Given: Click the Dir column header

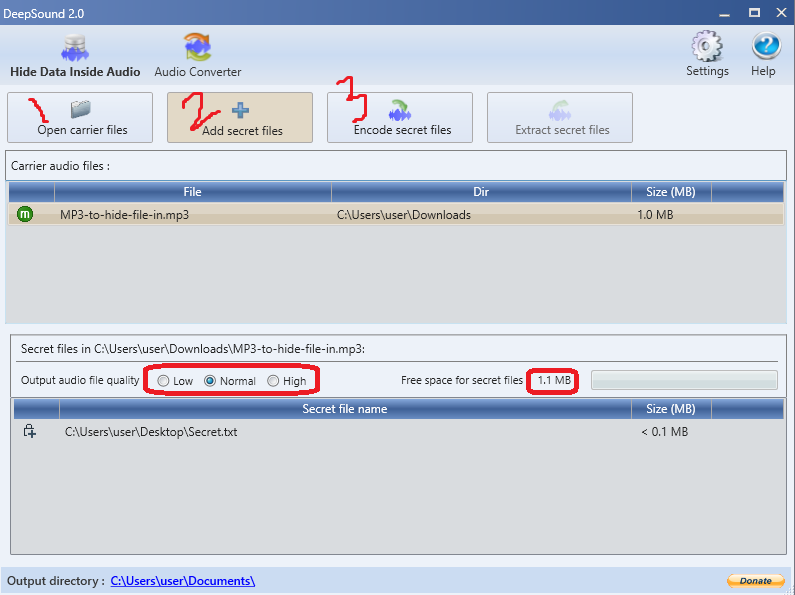Looking at the screenshot, I should pos(481,192).
